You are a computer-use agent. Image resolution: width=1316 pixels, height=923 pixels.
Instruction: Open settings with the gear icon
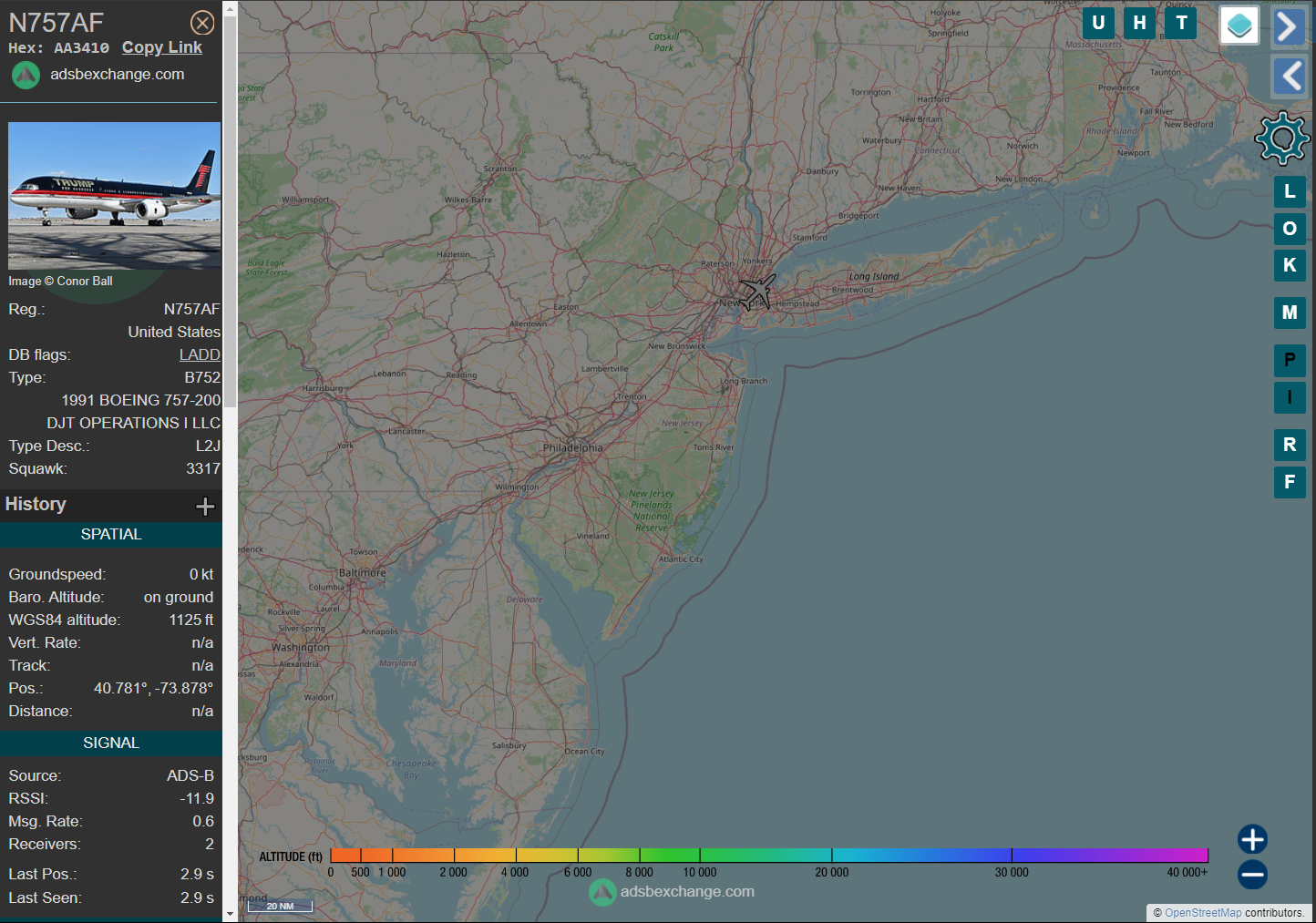coord(1282,138)
